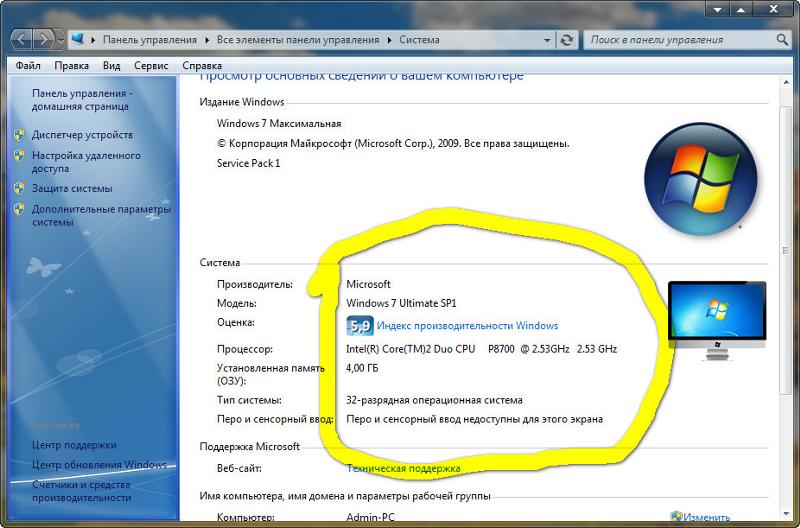
Task: Go back with the Back arrow button
Action: point(21,39)
